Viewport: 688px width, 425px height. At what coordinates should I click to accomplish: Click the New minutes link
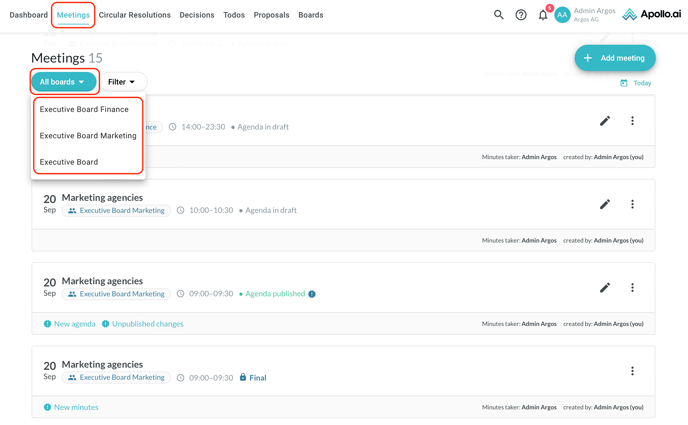76,407
